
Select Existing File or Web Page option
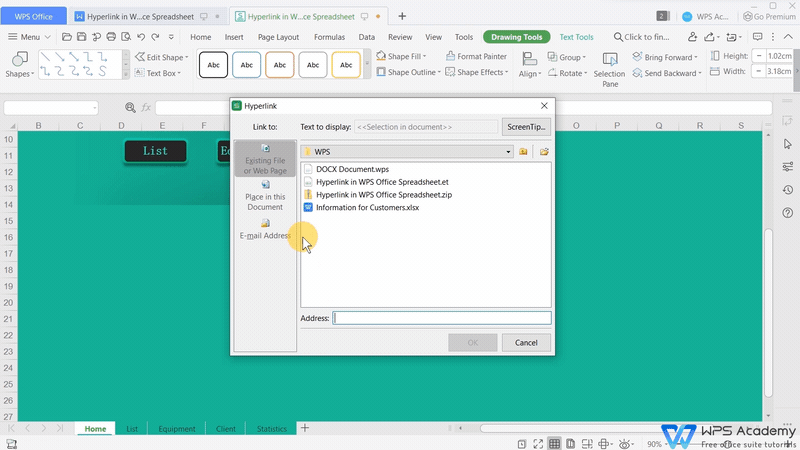(265, 160)
